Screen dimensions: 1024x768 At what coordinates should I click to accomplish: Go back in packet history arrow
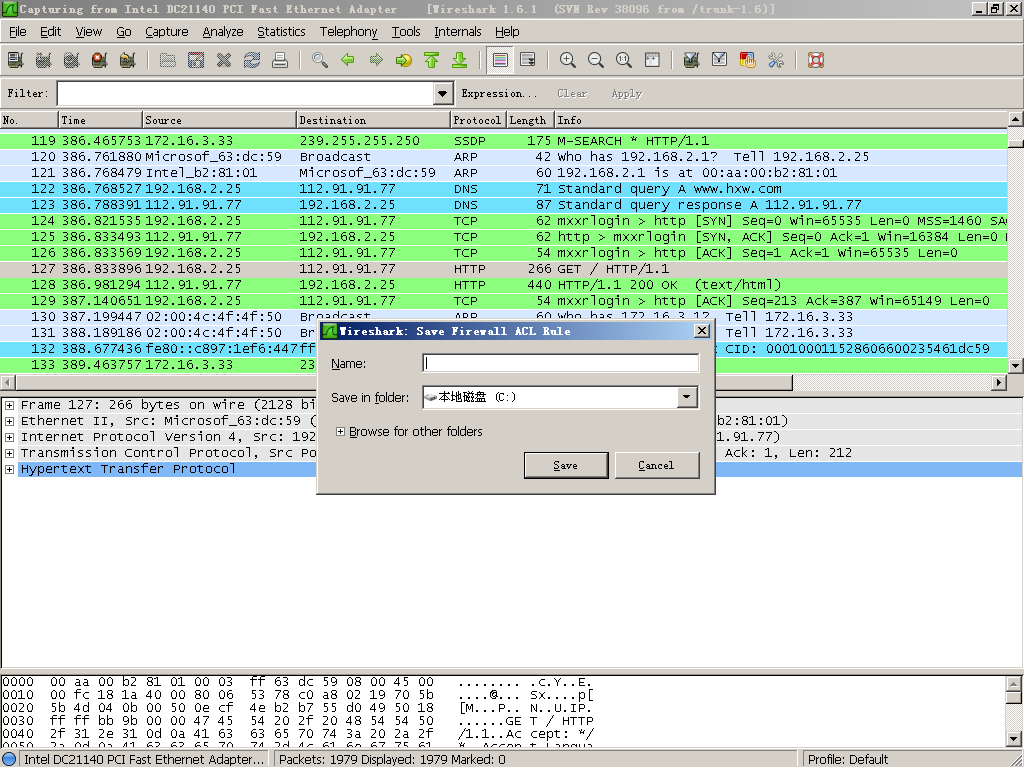click(x=348, y=60)
